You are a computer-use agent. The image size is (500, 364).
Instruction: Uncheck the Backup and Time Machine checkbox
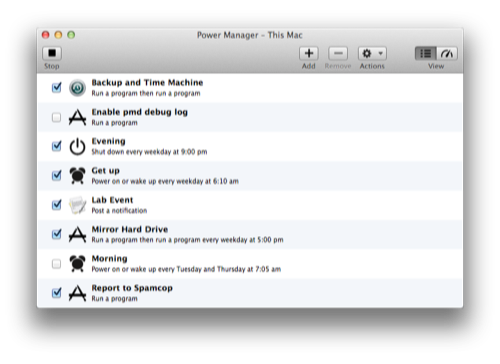(x=57, y=88)
